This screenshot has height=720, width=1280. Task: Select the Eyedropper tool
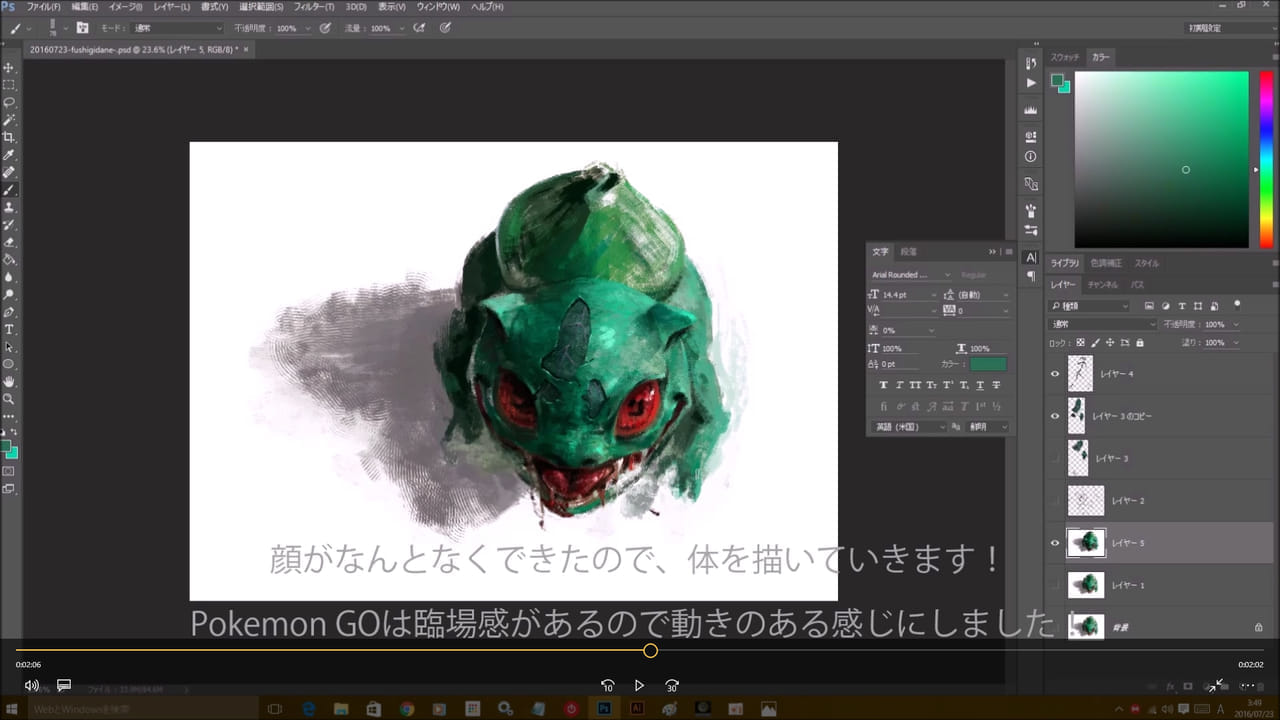[9, 155]
